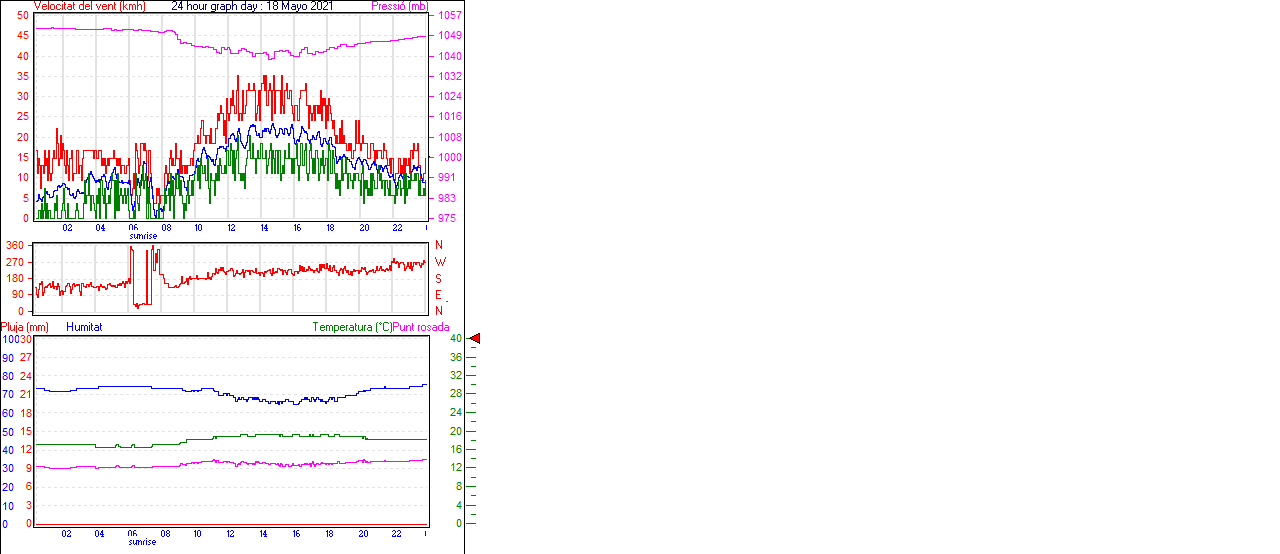The height and width of the screenshot is (554, 1280).
Task: Click the 'W' compass label on direction graph
Action: (439, 262)
